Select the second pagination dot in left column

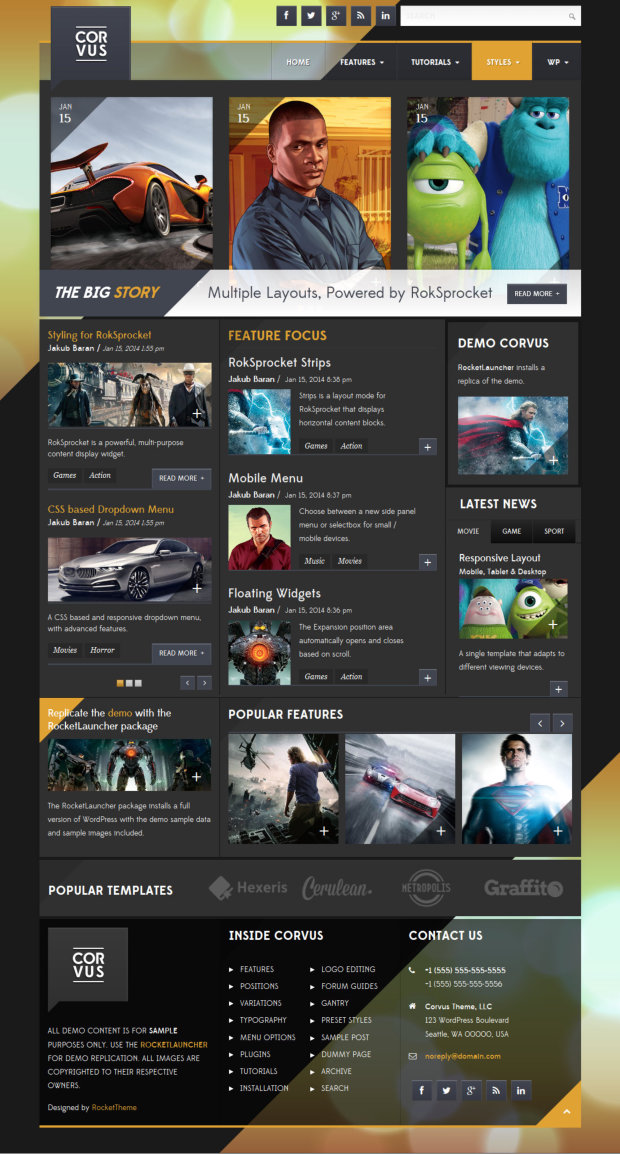click(x=129, y=683)
